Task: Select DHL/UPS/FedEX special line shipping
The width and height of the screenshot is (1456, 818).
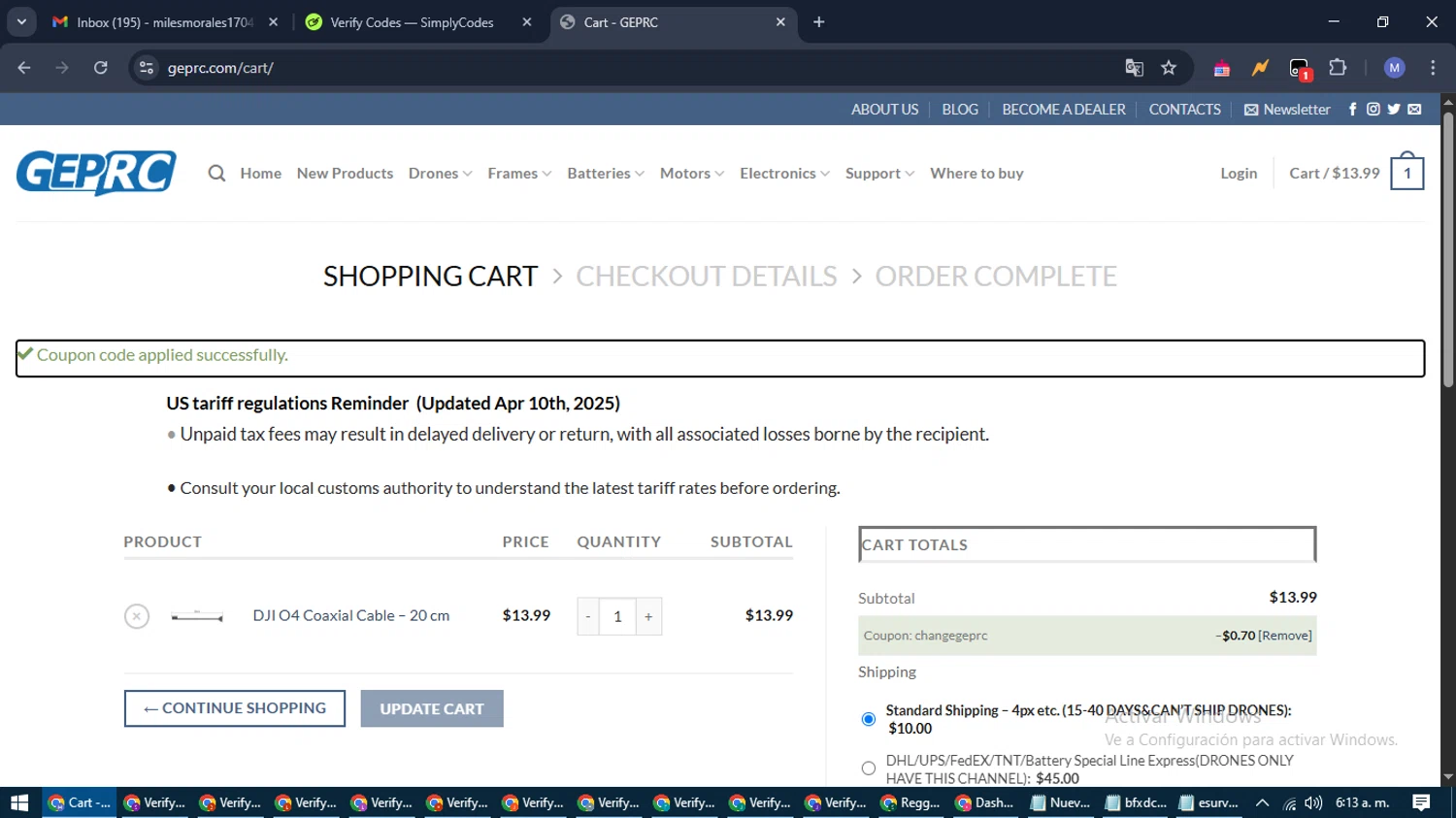Action: (869, 769)
